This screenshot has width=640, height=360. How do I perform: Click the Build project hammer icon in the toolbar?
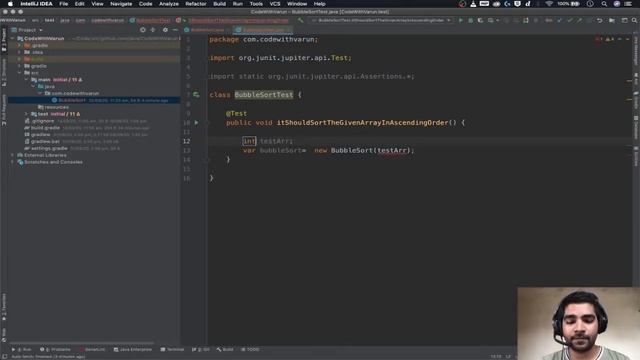(301, 20)
